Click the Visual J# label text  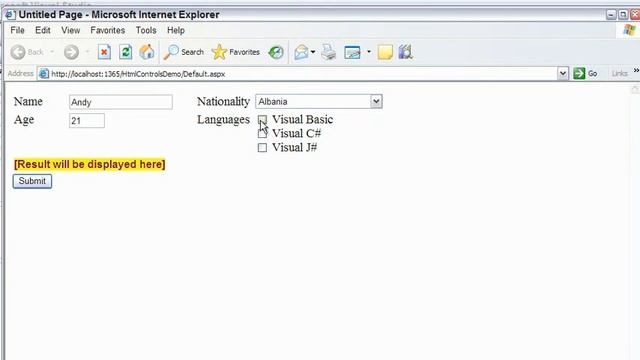coord(294,147)
